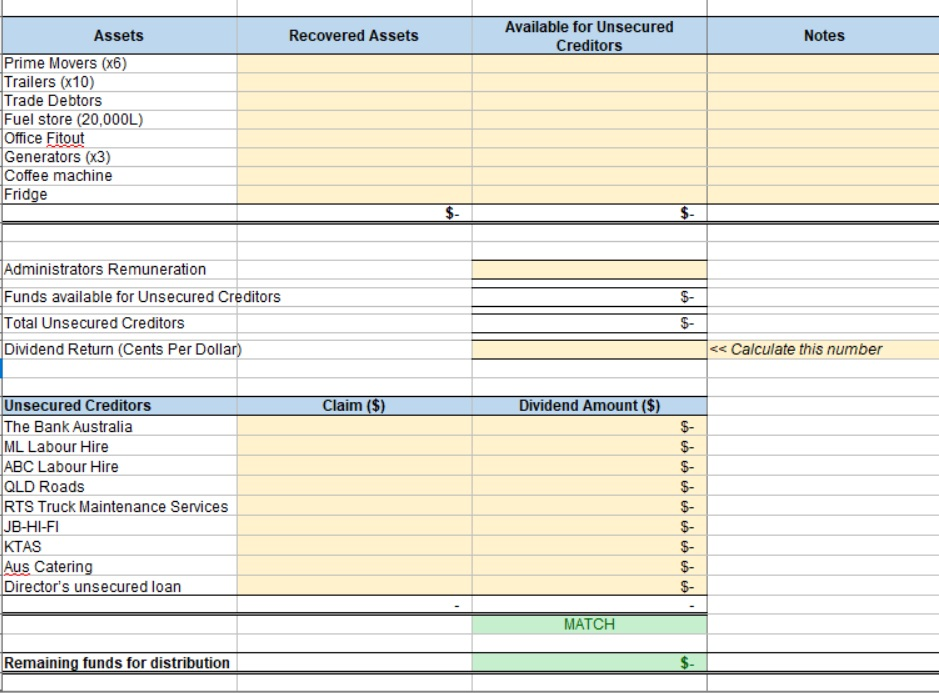
Task: Select the Claim ($) header cell
Action: point(354,405)
